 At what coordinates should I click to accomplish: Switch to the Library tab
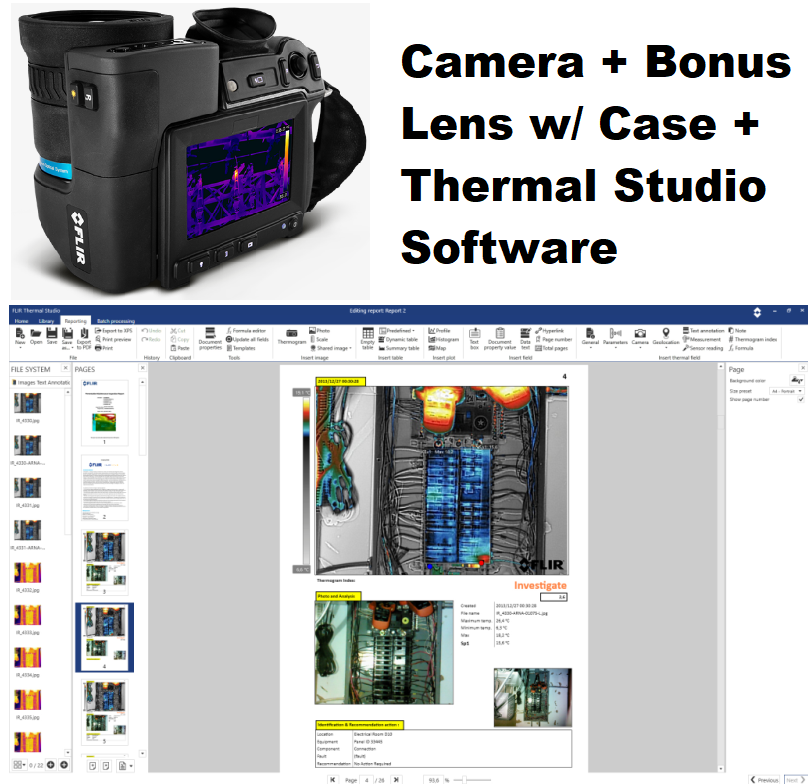(46, 321)
